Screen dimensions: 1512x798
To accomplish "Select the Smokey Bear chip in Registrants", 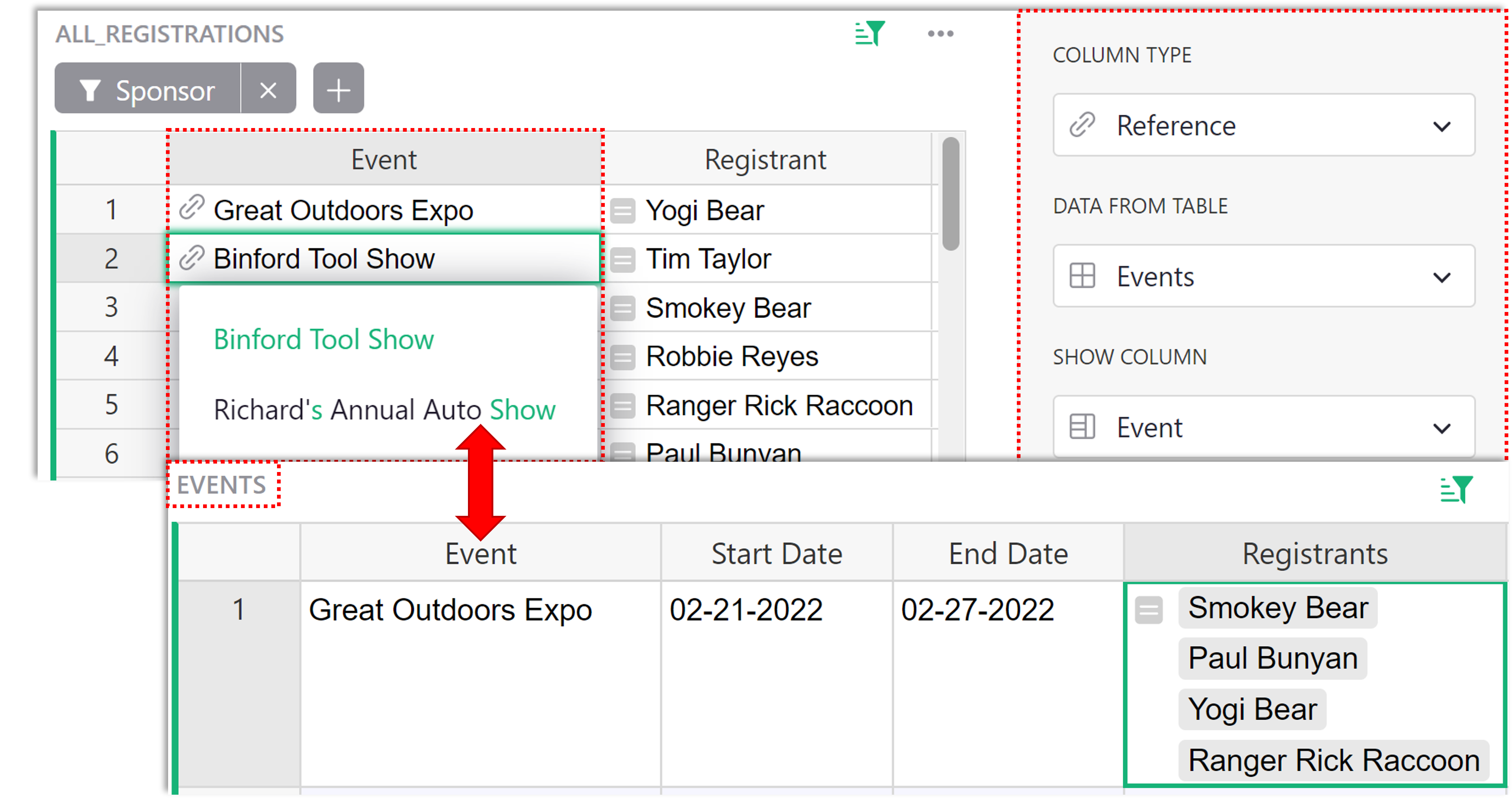I will pos(1277,608).
